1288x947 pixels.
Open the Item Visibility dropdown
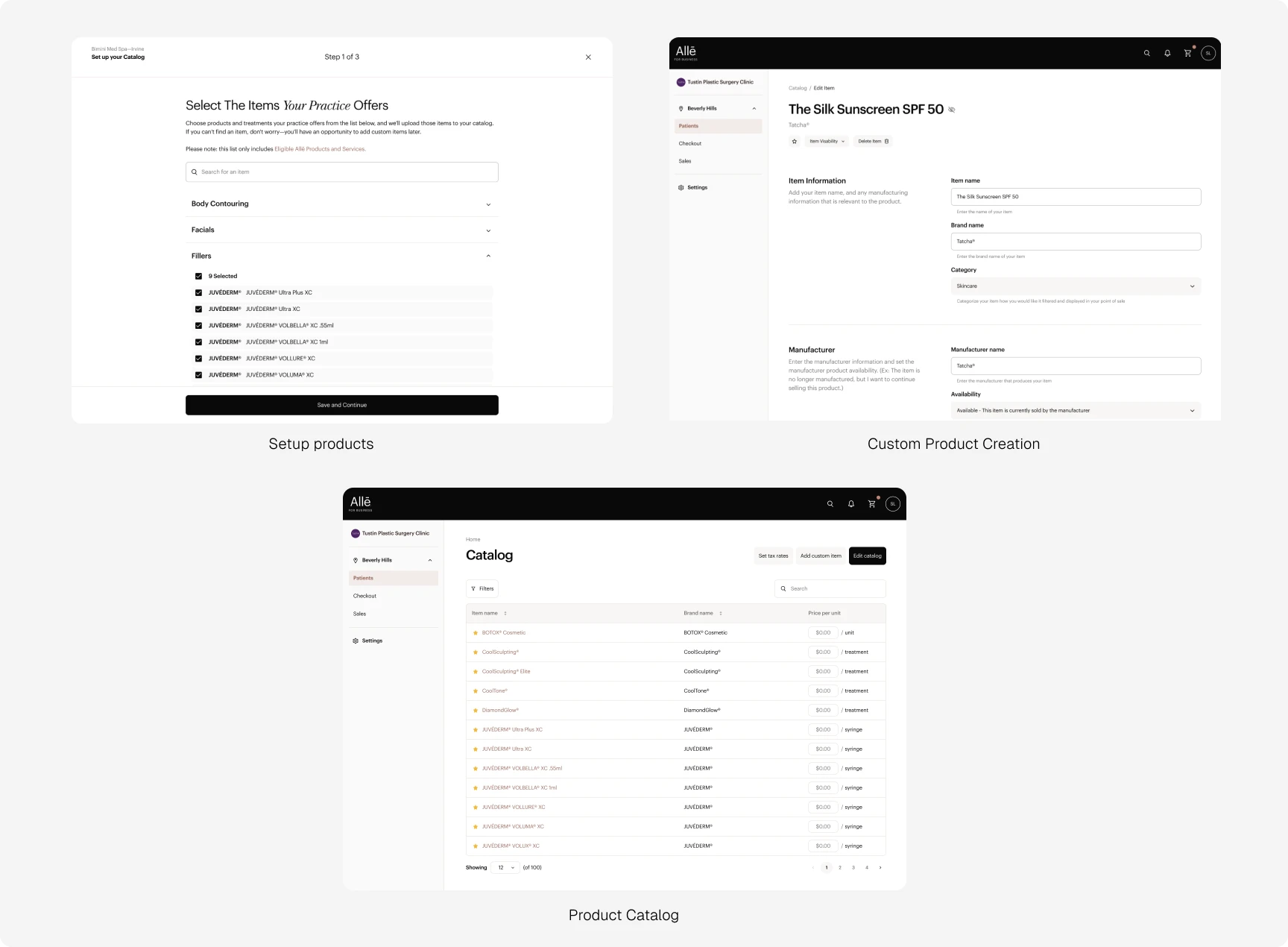click(827, 141)
